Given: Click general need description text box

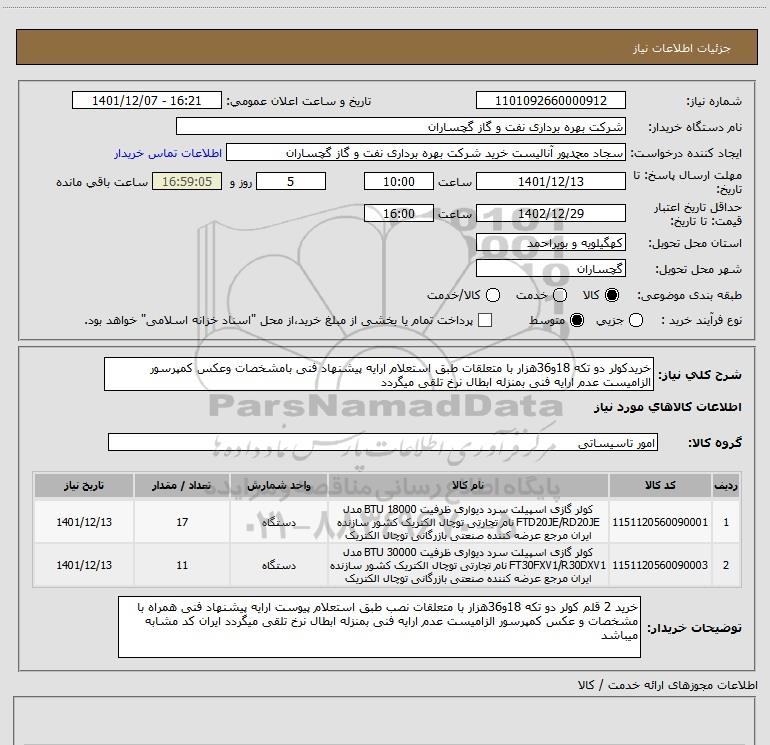Looking at the screenshot, I should (379, 374).
